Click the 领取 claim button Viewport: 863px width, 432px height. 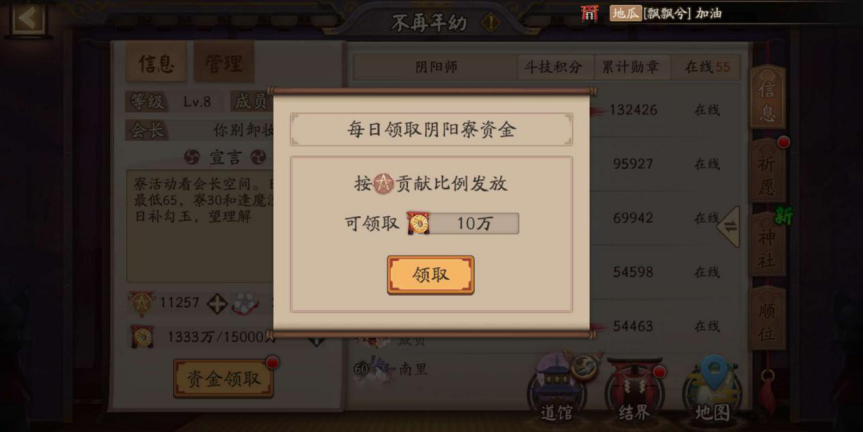click(430, 275)
